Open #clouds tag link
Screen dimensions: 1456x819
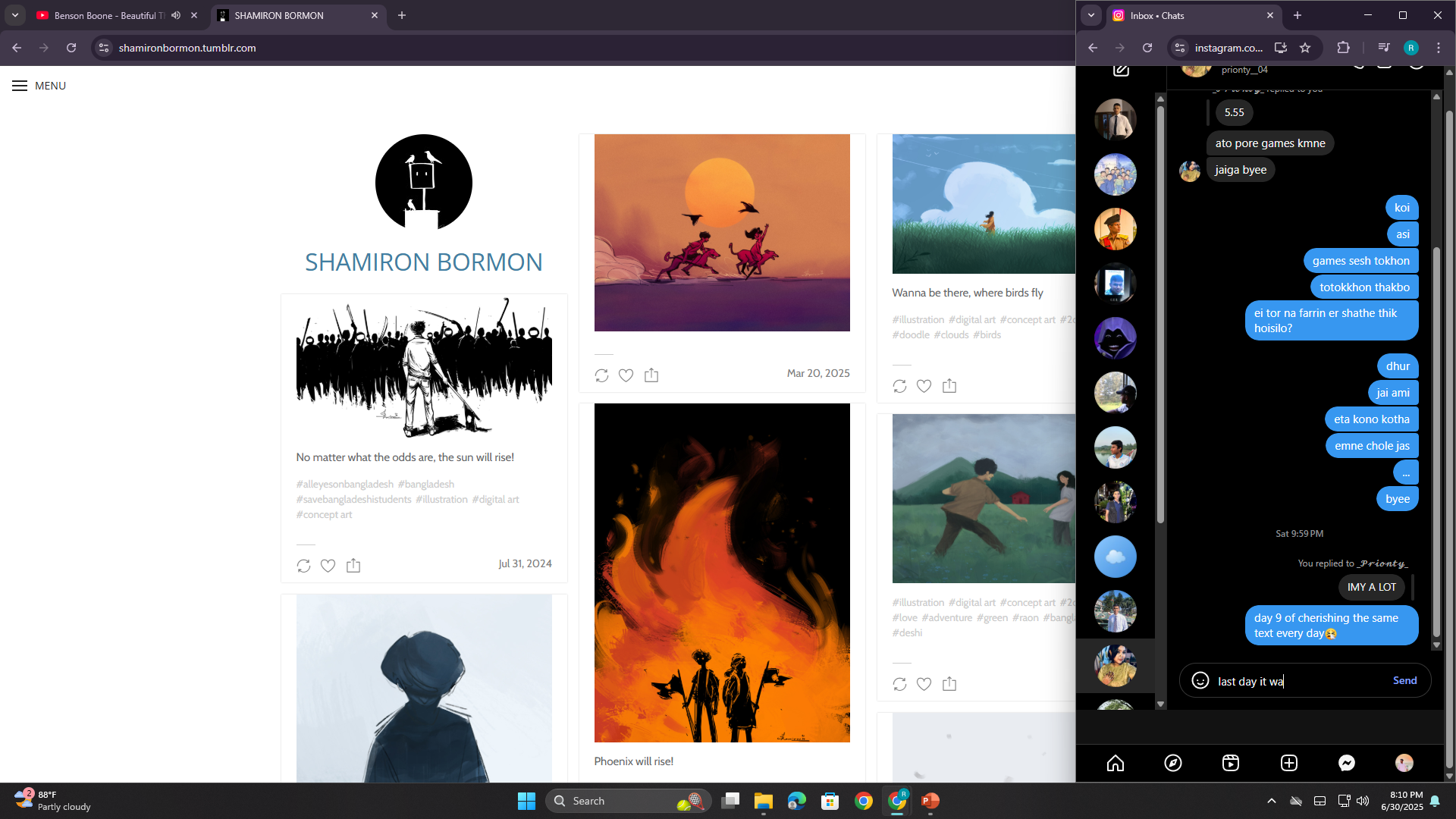951,335
